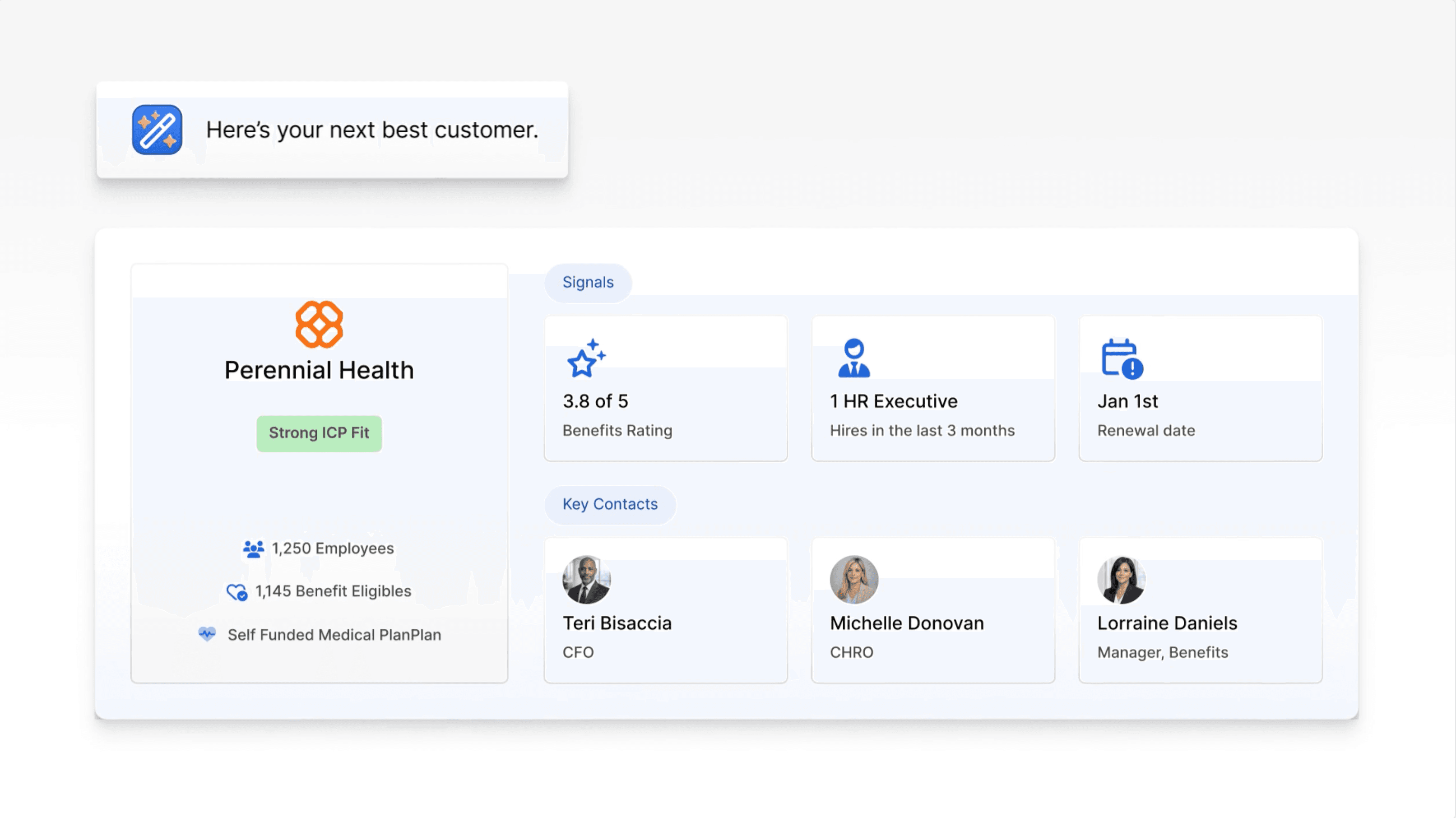The width and height of the screenshot is (1456, 818).
Task: Click the '1,145 Benefit Eligibles' text
Action: (333, 591)
